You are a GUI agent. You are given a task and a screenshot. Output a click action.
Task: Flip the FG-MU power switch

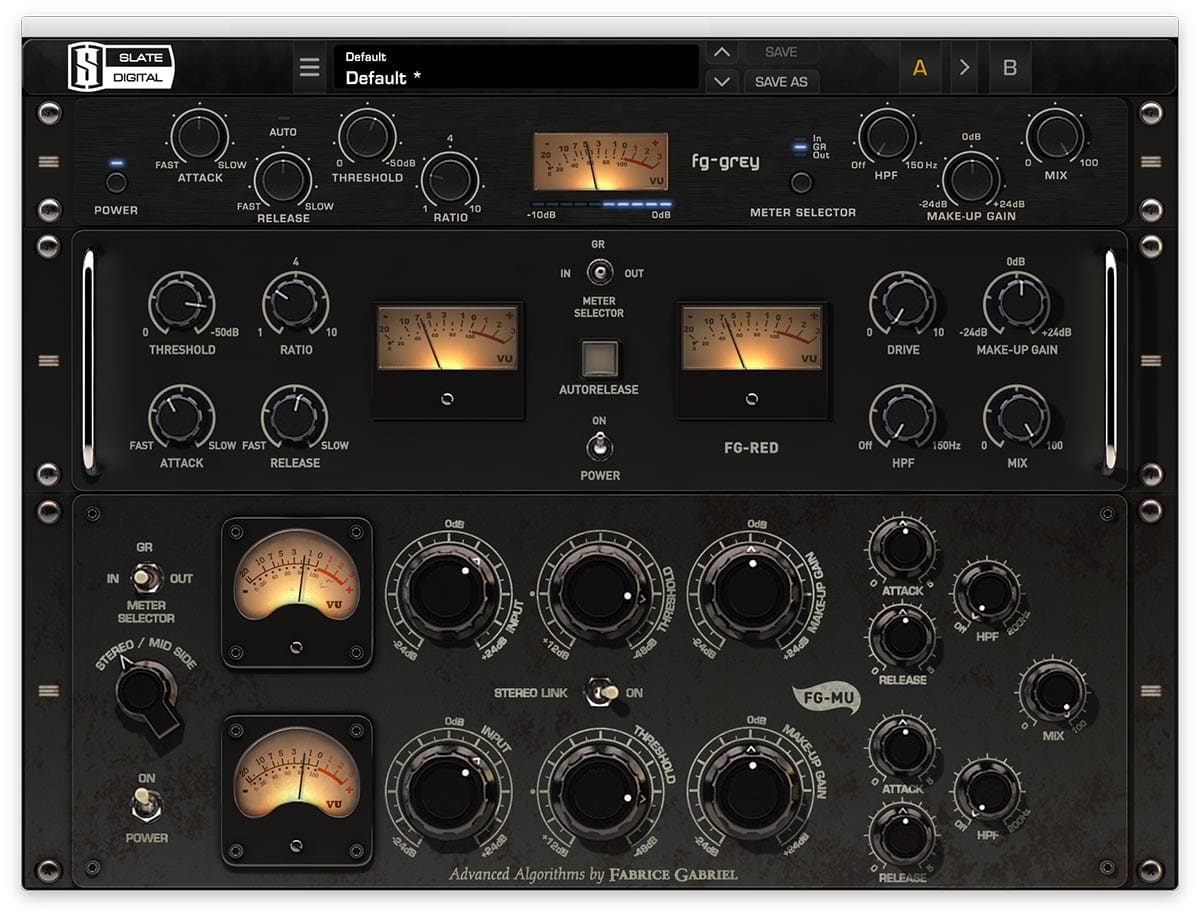point(148,803)
